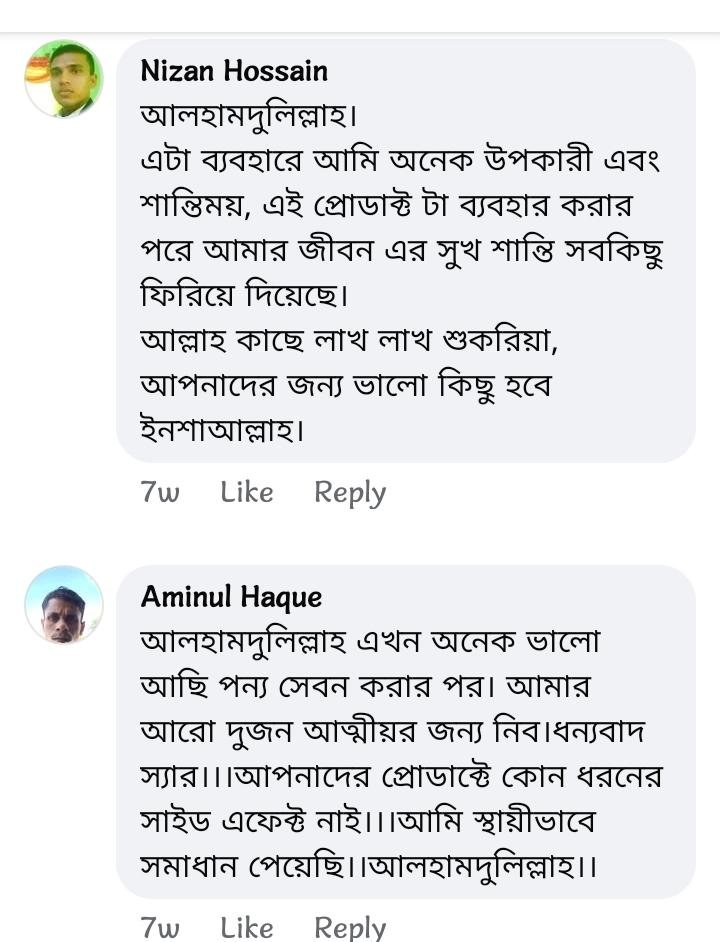Open Aminul Haque's profile picture
720x942 pixels.
point(64,605)
